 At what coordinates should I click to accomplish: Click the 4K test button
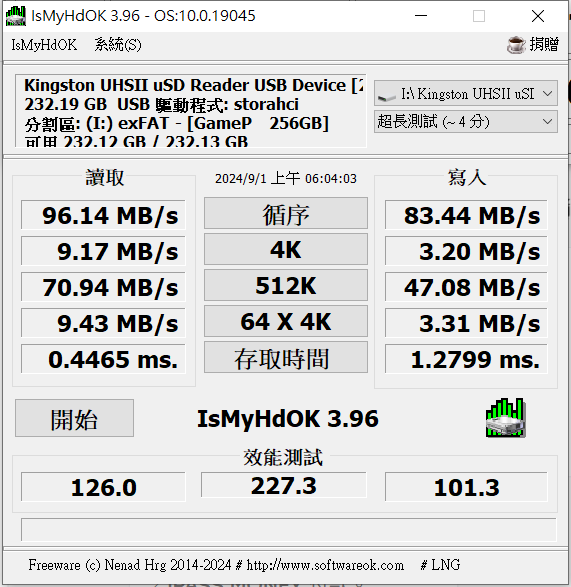click(x=286, y=250)
